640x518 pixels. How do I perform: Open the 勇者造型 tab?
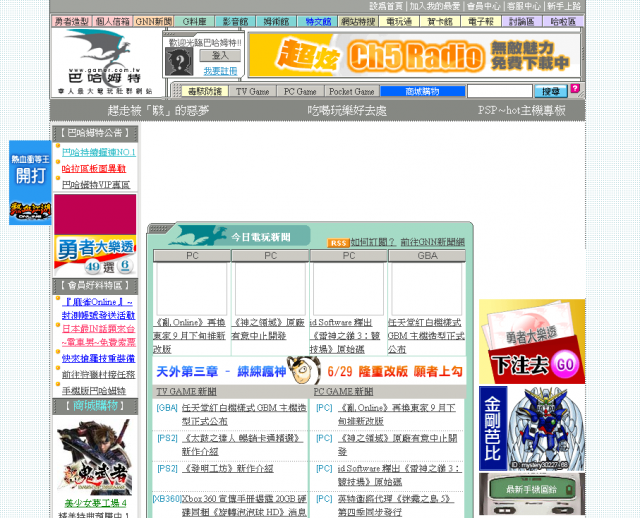[x=72, y=22]
